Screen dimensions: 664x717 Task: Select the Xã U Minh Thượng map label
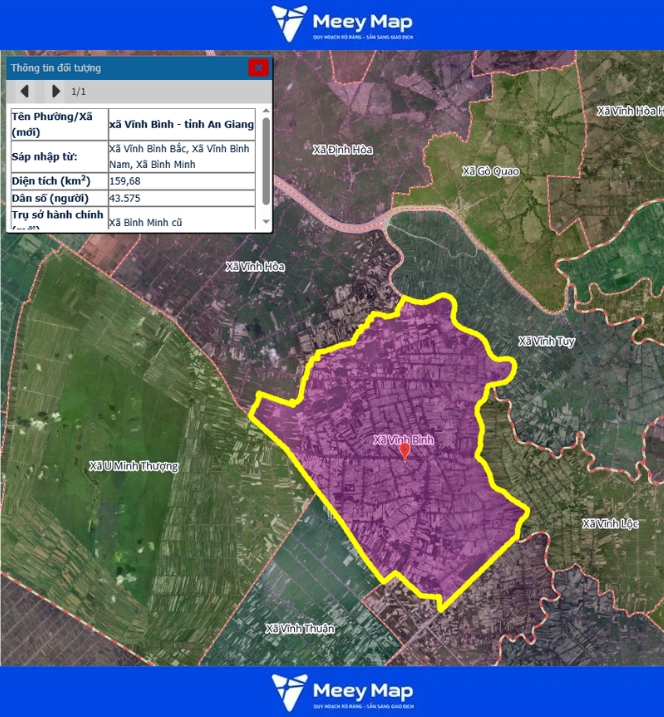tap(133, 466)
